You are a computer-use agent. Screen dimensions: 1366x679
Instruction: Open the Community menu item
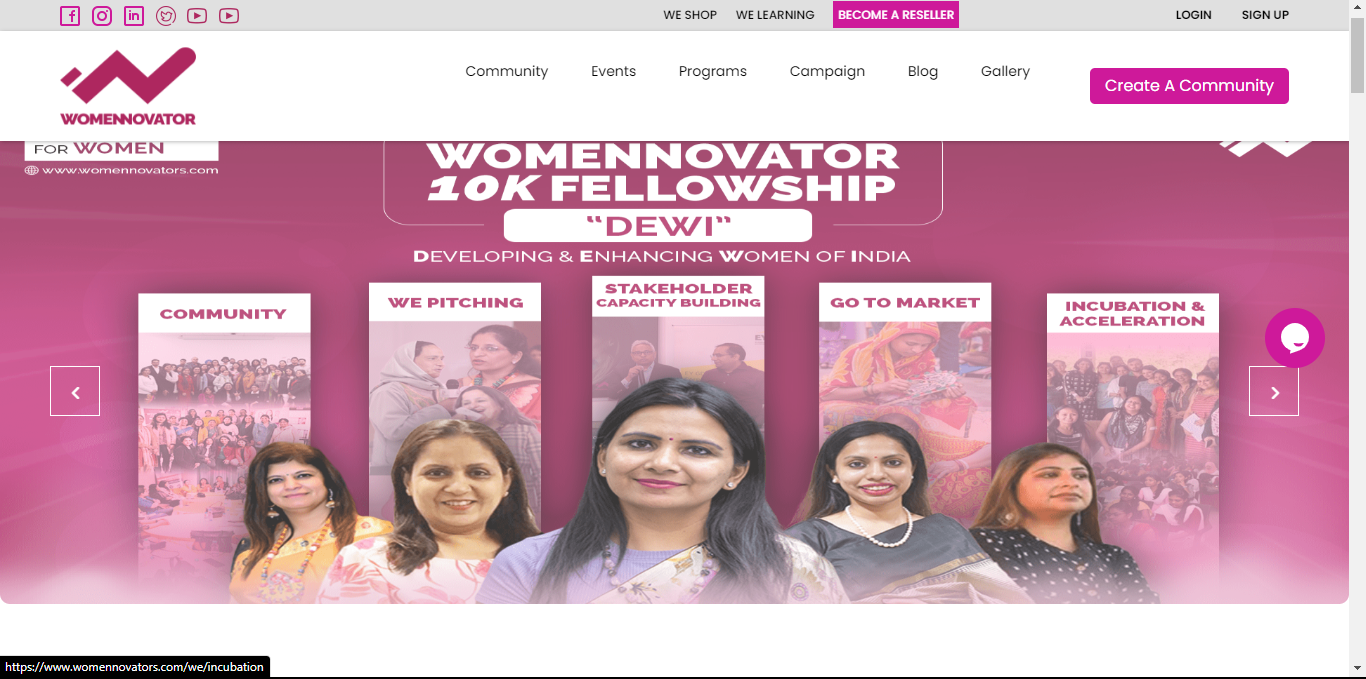(x=507, y=71)
